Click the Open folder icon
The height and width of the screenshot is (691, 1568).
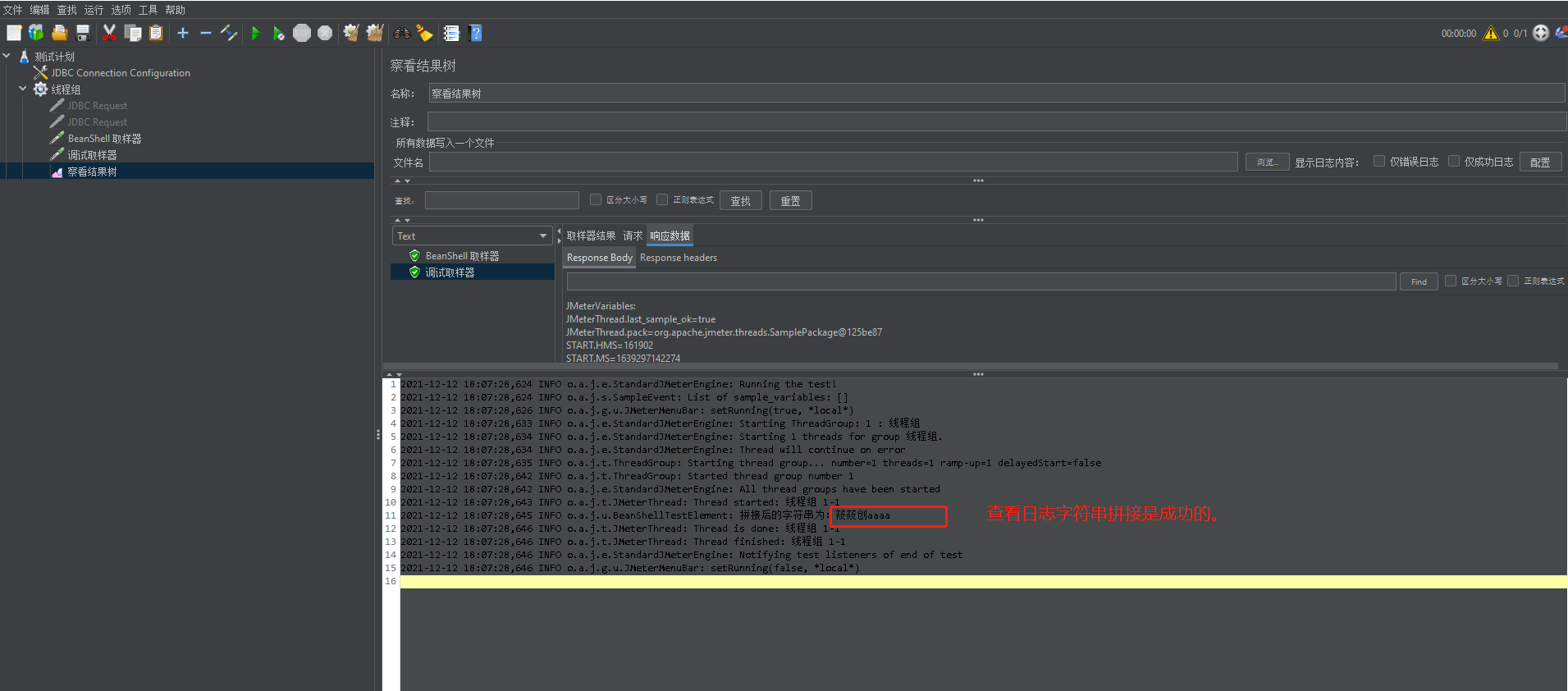[x=59, y=33]
